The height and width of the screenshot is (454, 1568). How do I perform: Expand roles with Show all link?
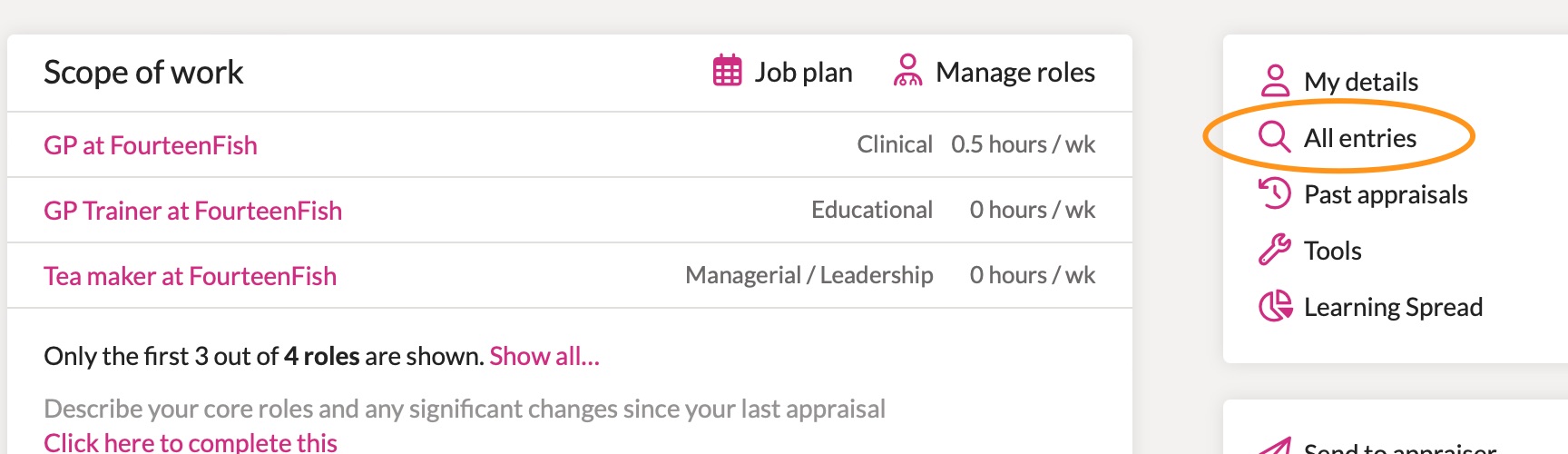(x=544, y=356)
